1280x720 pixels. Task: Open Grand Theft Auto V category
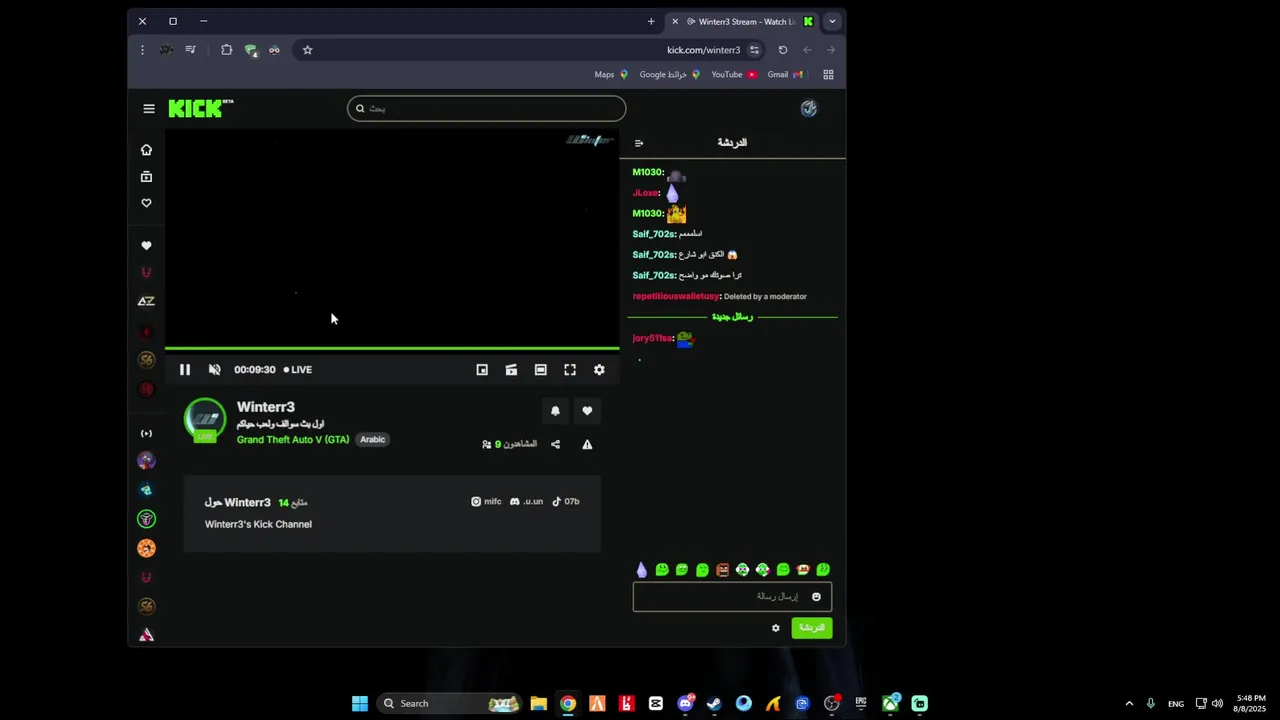(293, 440)
